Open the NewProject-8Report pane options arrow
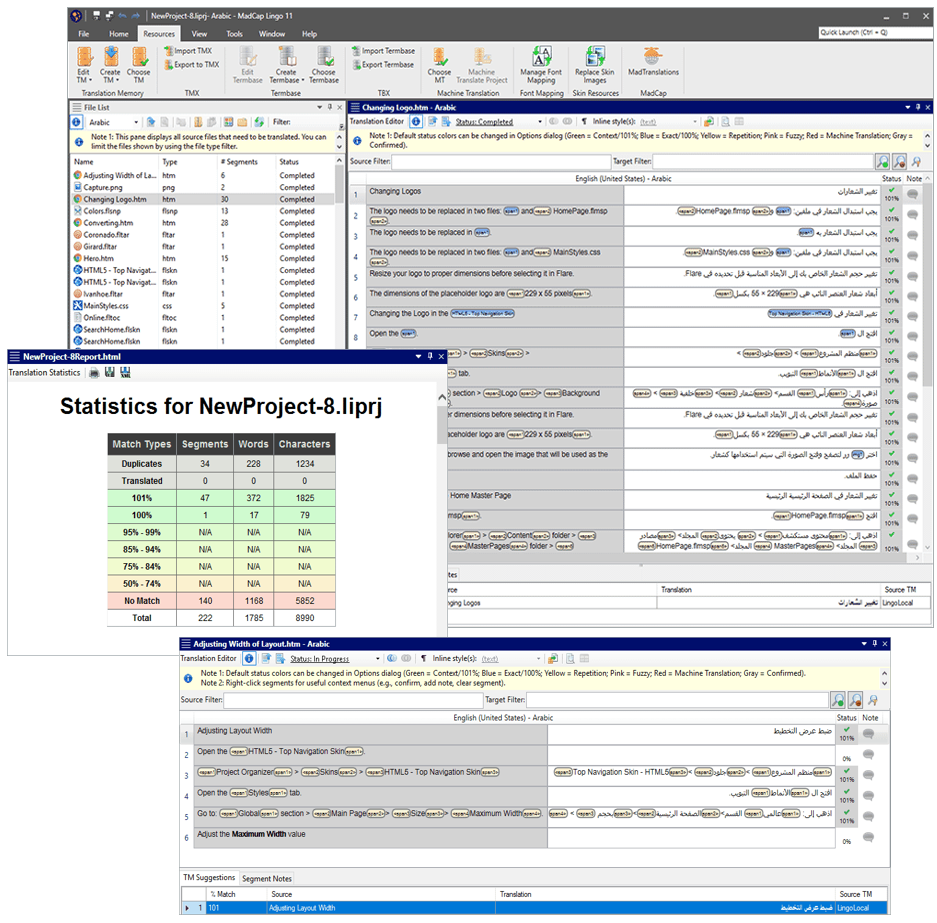This screenshot has height=923, width=937. point(418,357)
